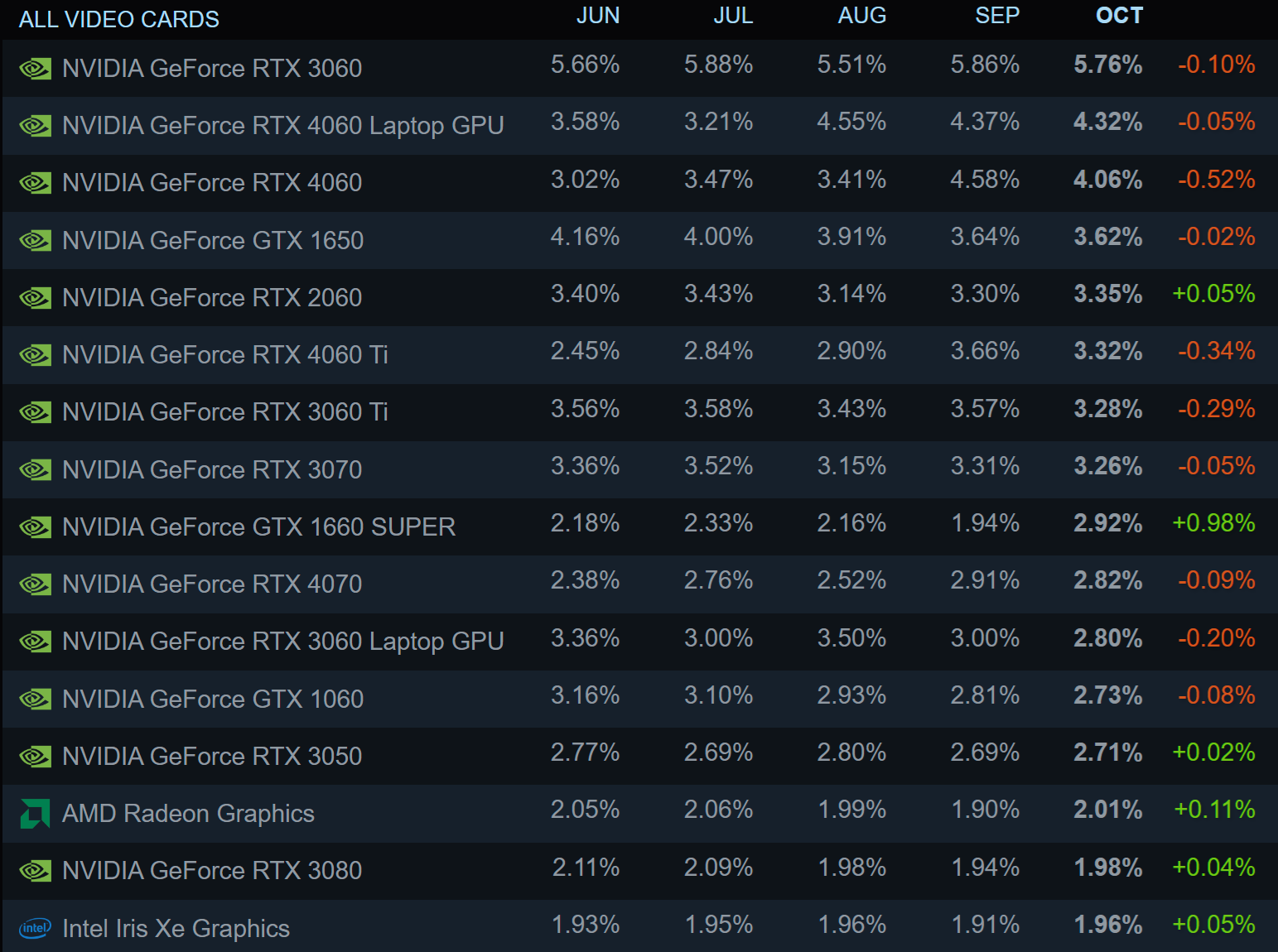Open the Intel Iris Xe Graphics entry

pyautogui.click(x=176, y=928)
